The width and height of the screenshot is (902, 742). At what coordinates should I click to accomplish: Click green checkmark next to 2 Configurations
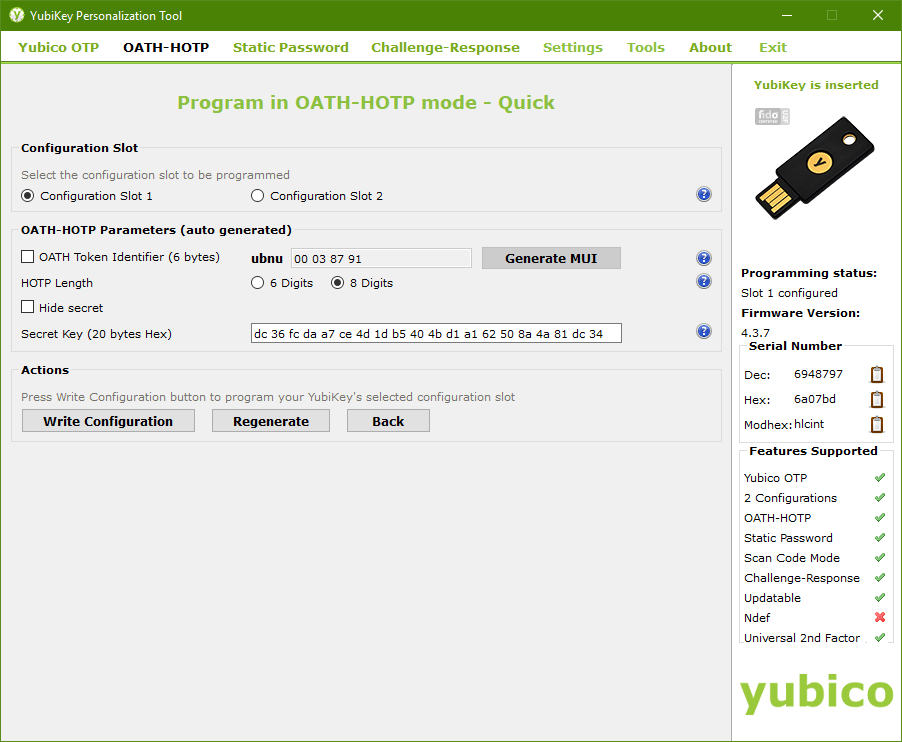tap(880, 498)
